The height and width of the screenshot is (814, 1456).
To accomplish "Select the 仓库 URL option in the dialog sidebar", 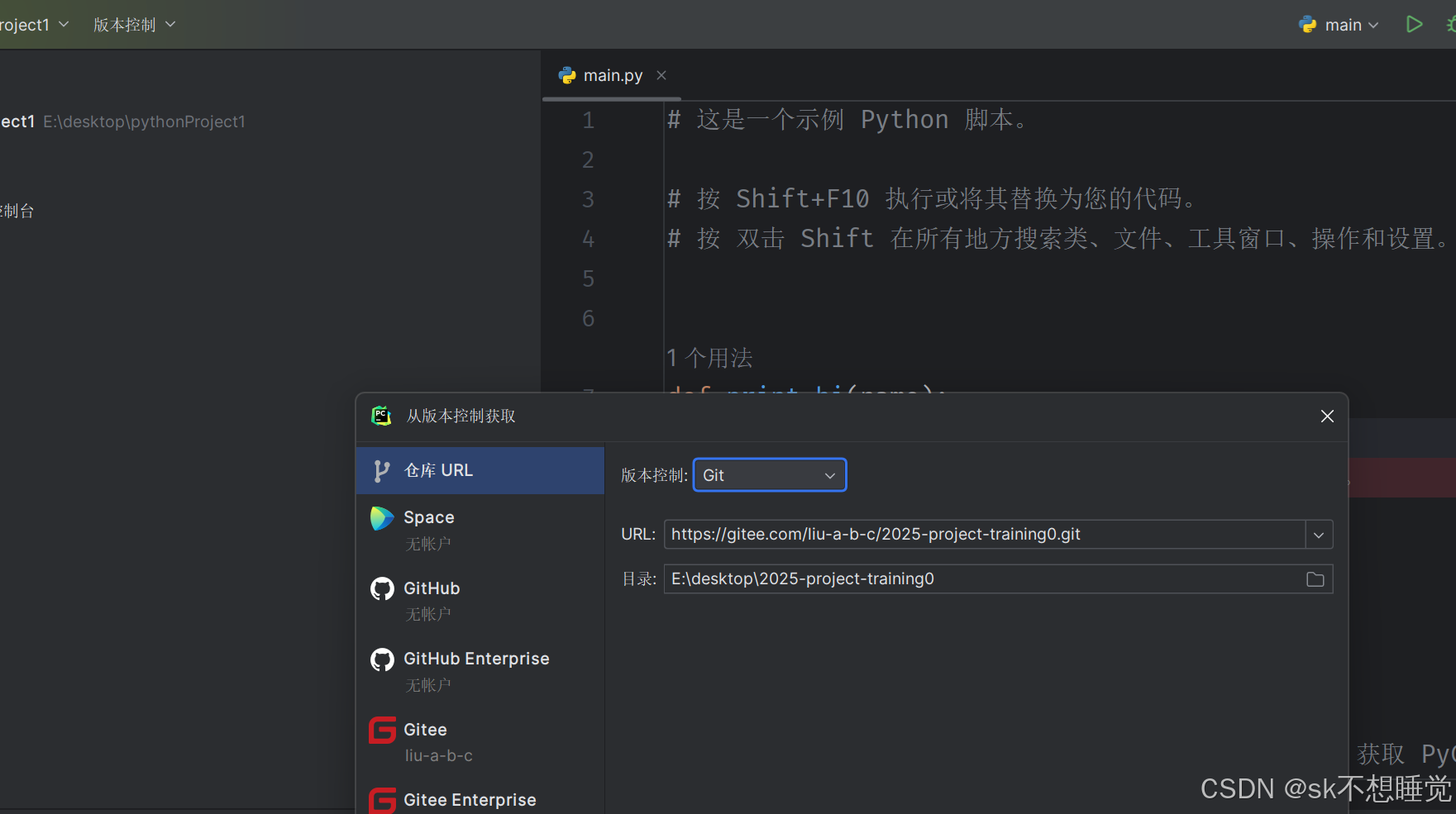I will click(x=480, y=470).
